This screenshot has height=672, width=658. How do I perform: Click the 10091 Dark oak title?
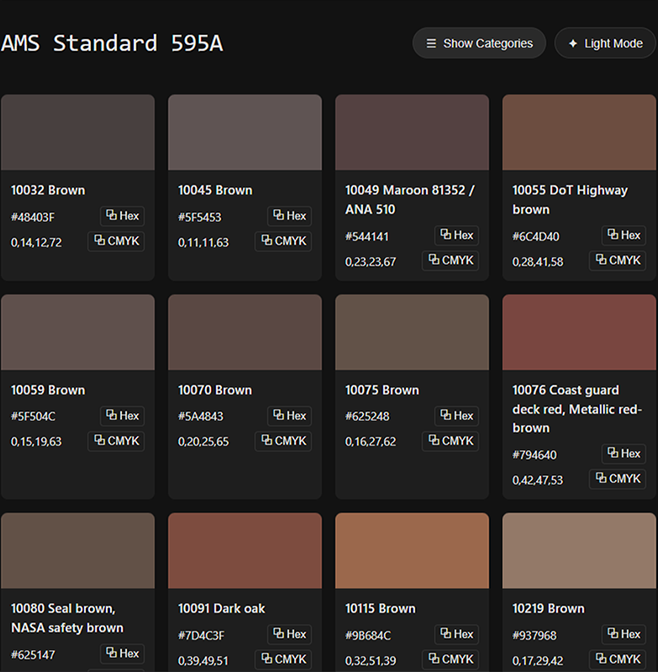222,609
